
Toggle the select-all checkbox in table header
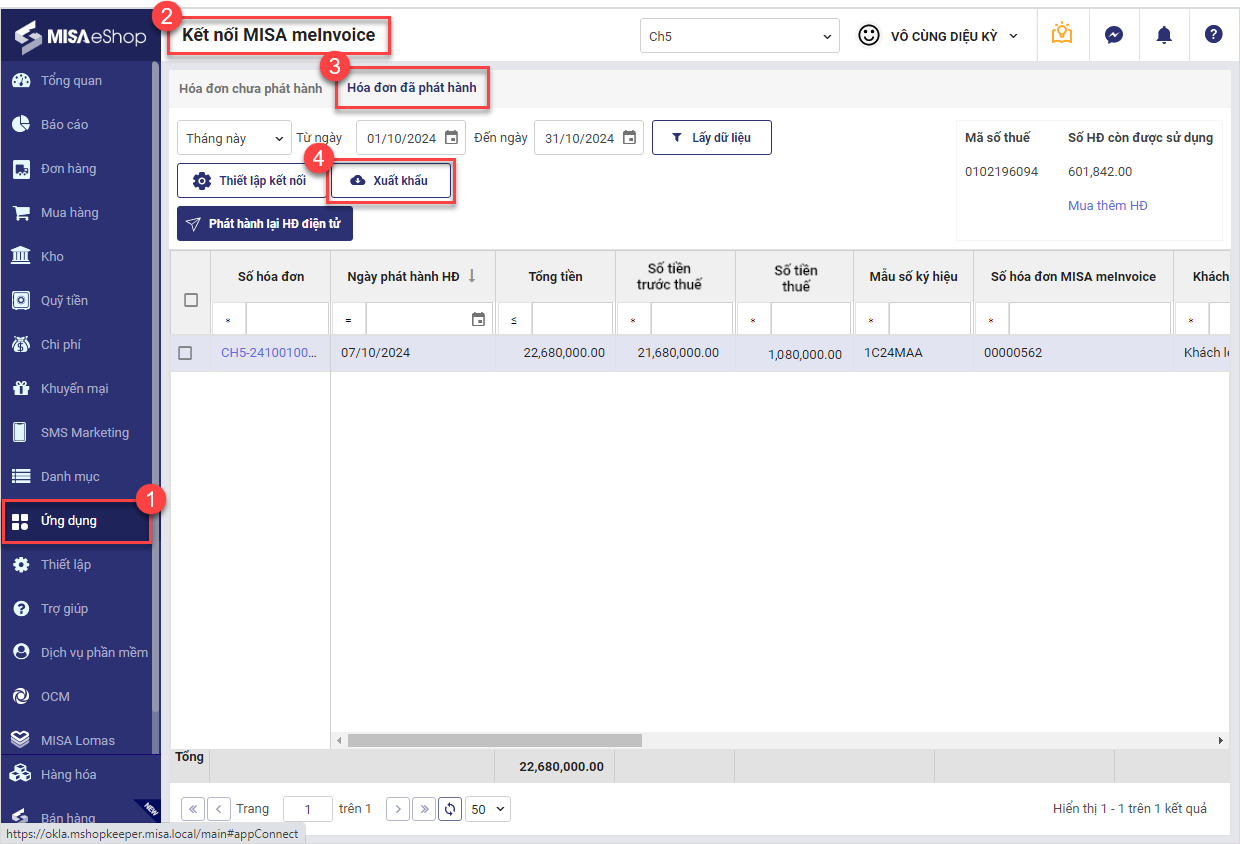pyautogui.click(x=191, y=300)
